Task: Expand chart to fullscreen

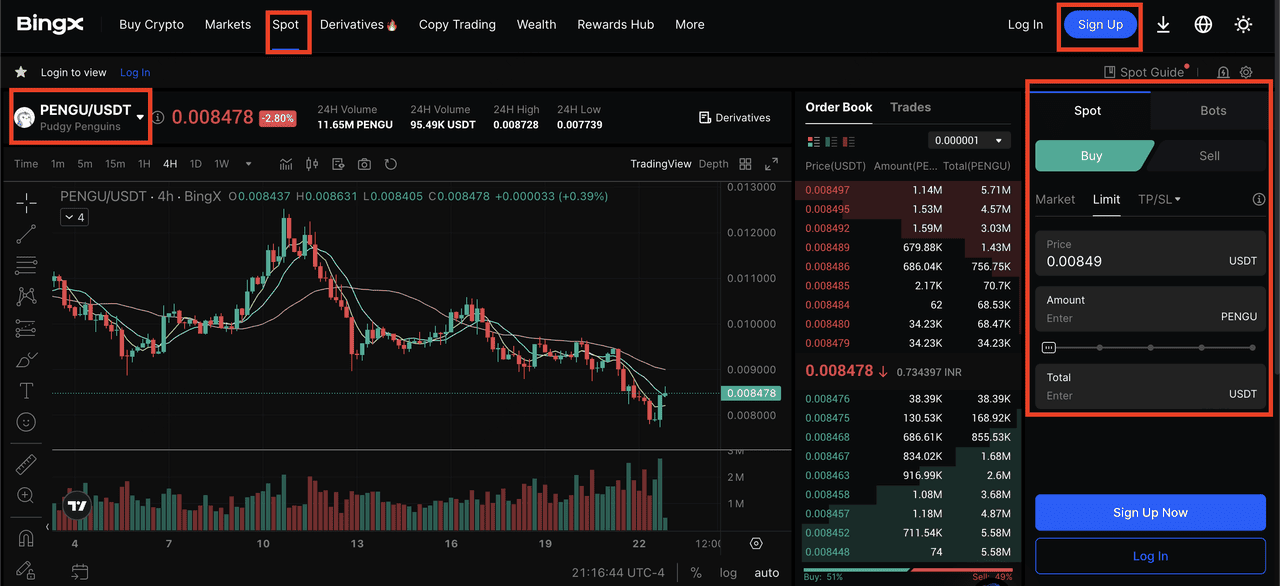Action: pos(771,164)
